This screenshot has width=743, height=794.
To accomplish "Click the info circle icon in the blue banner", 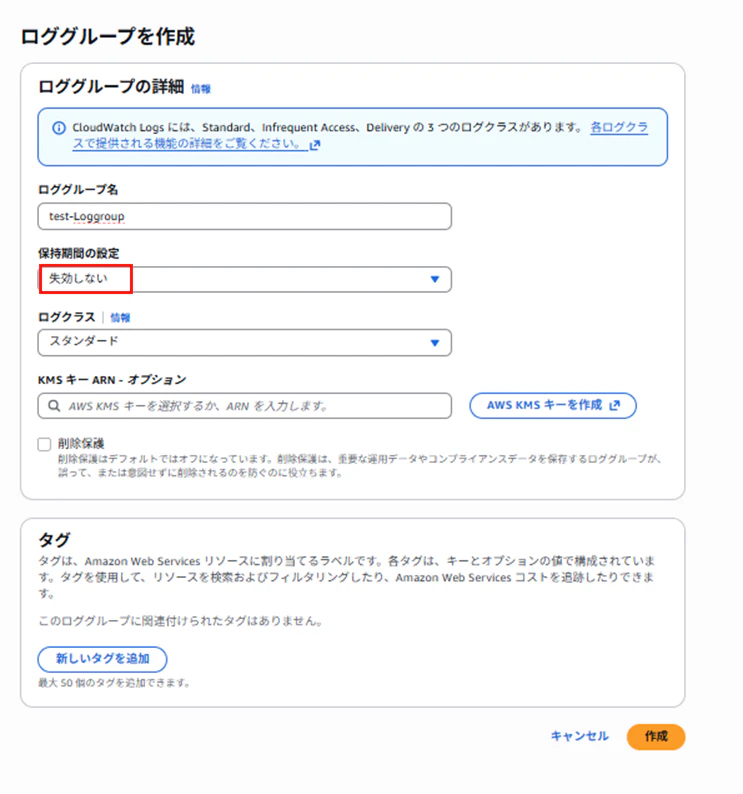I will pyautogui.click(x=59, y=128).
